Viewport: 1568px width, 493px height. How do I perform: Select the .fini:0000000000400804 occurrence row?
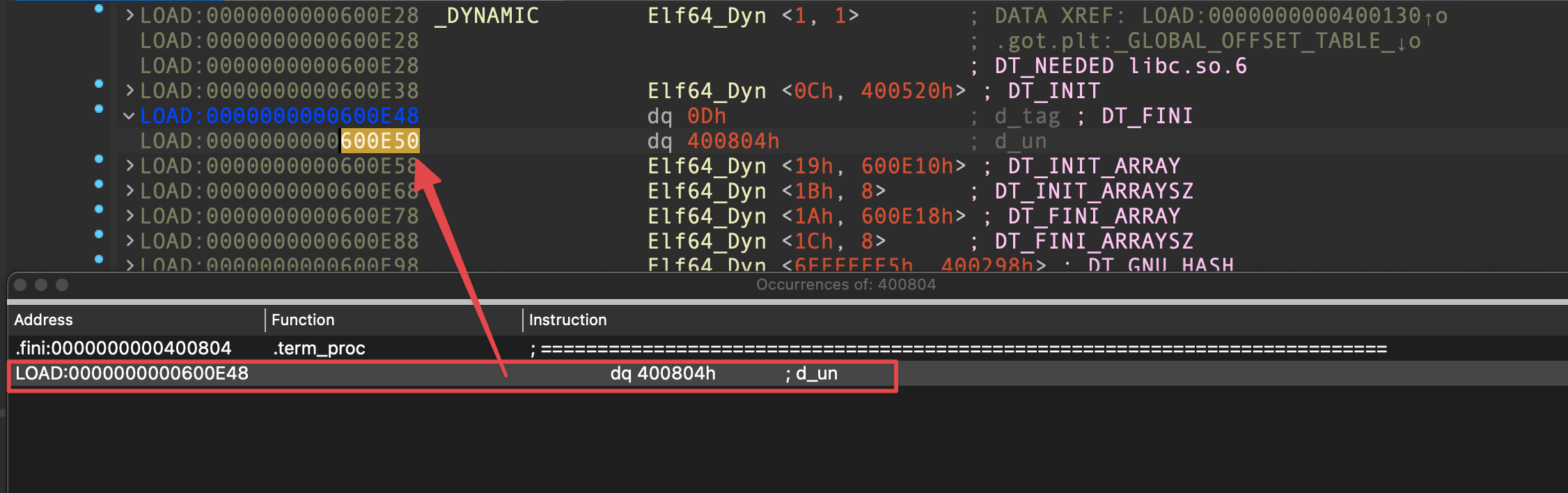click(x=787, y=348)
